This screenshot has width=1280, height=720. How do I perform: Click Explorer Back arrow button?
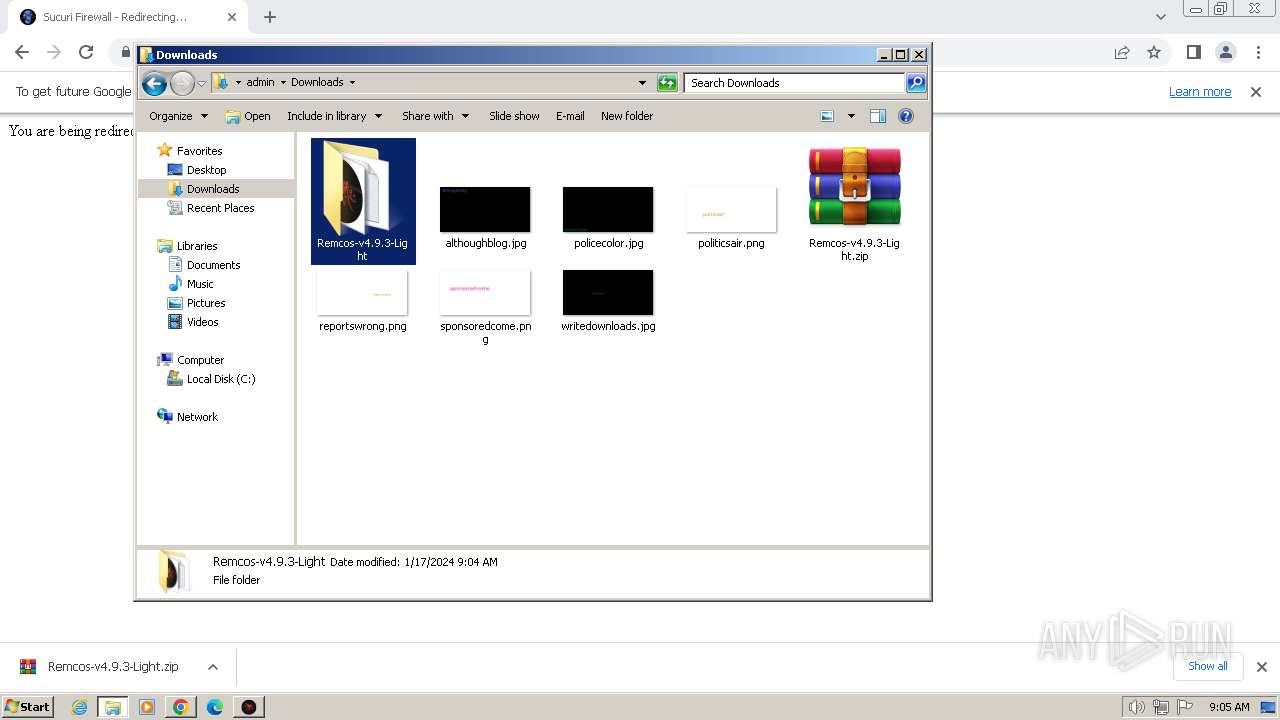click(154, 84)
